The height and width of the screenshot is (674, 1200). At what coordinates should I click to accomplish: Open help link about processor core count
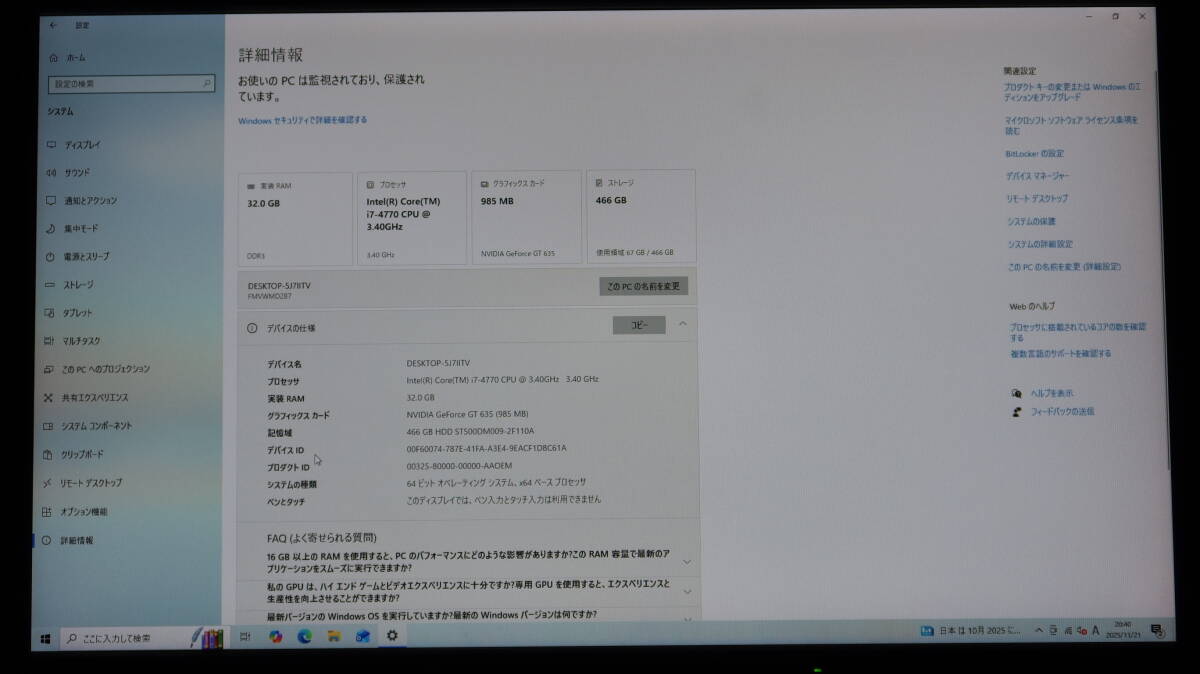(x=1078, y=332)
